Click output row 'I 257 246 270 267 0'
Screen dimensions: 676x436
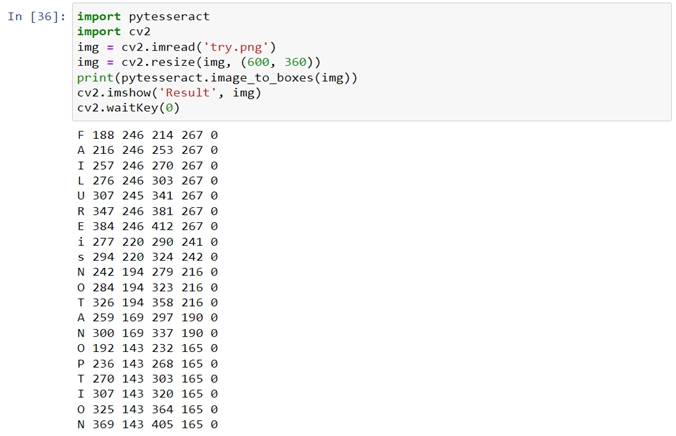click(x=148, y=166)
